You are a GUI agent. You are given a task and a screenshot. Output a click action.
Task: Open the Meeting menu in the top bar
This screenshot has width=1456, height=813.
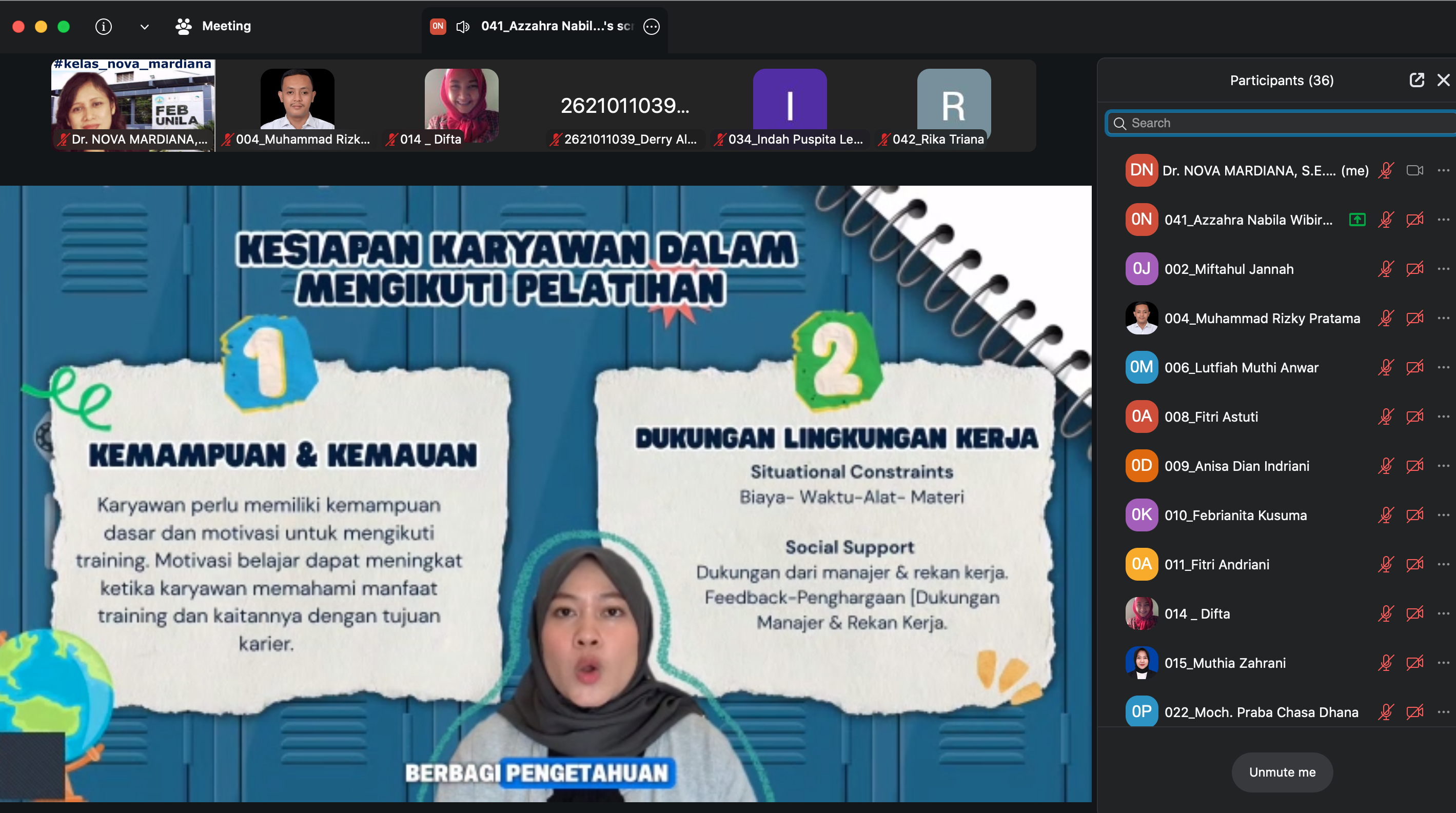tap(213, 26)
